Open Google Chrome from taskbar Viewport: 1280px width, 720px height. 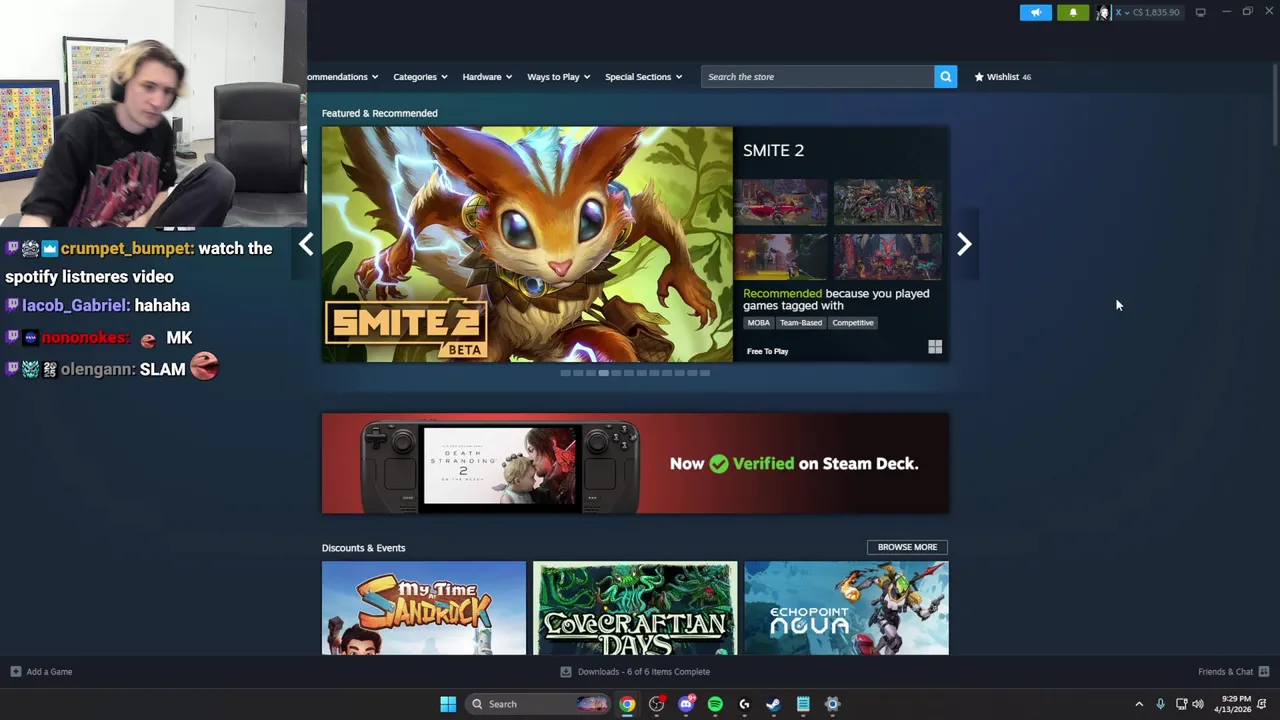pyautogui.click(x=627, y=704)
